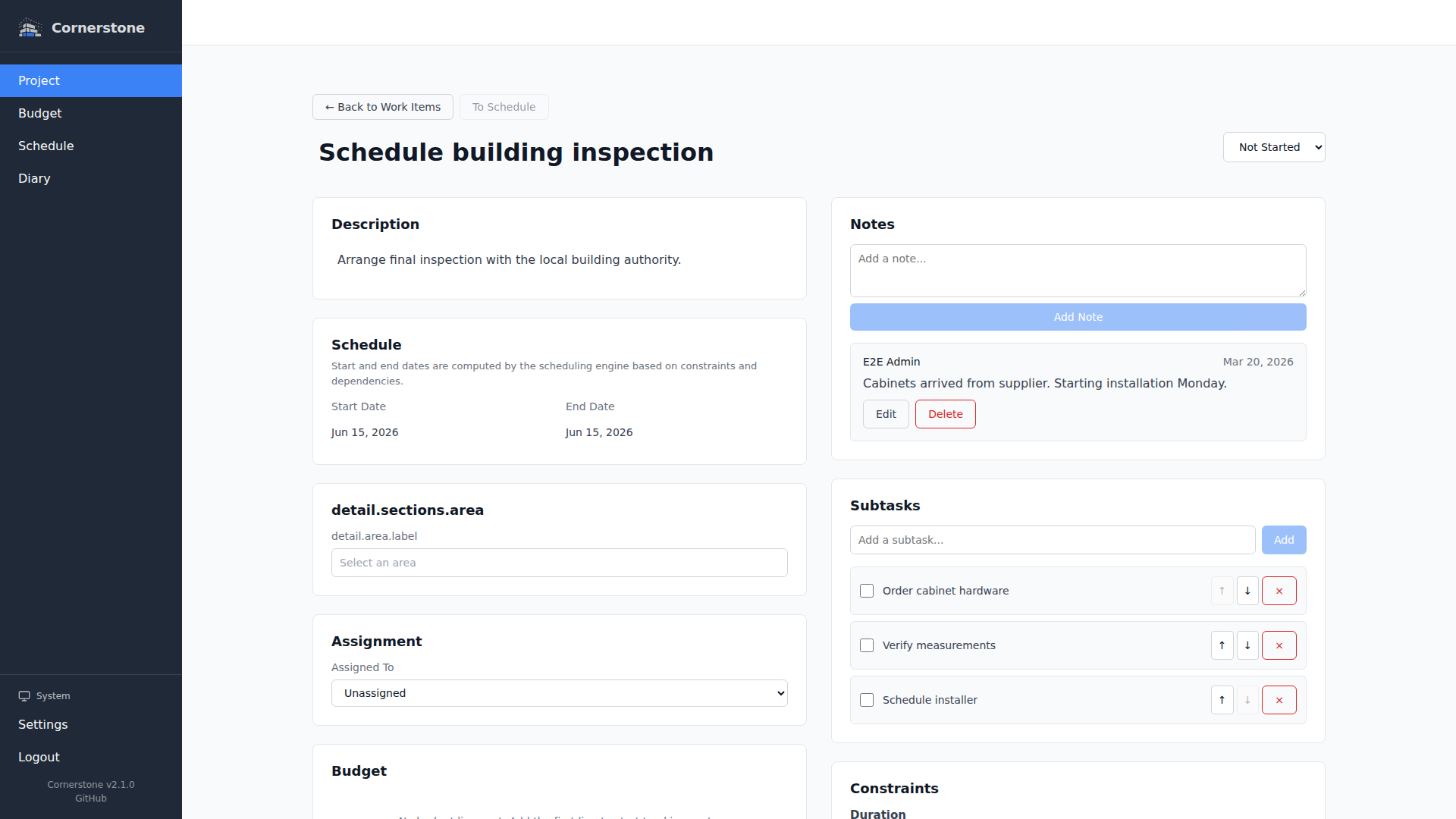Check the 'Order cabinet hardware' subtask checkbox

click(866, 591)
